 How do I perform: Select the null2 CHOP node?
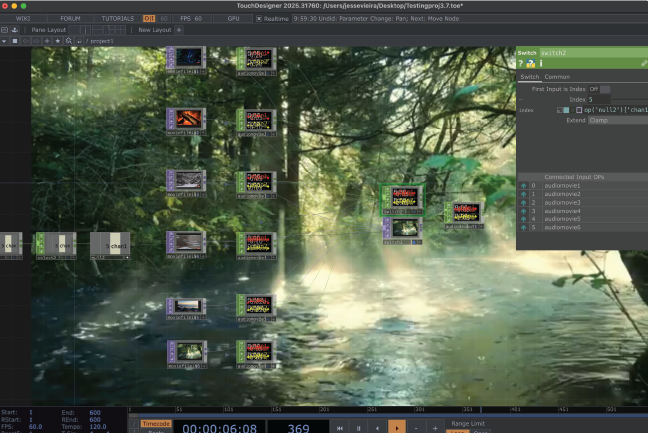pyautogui.click(x=110, y=246)
